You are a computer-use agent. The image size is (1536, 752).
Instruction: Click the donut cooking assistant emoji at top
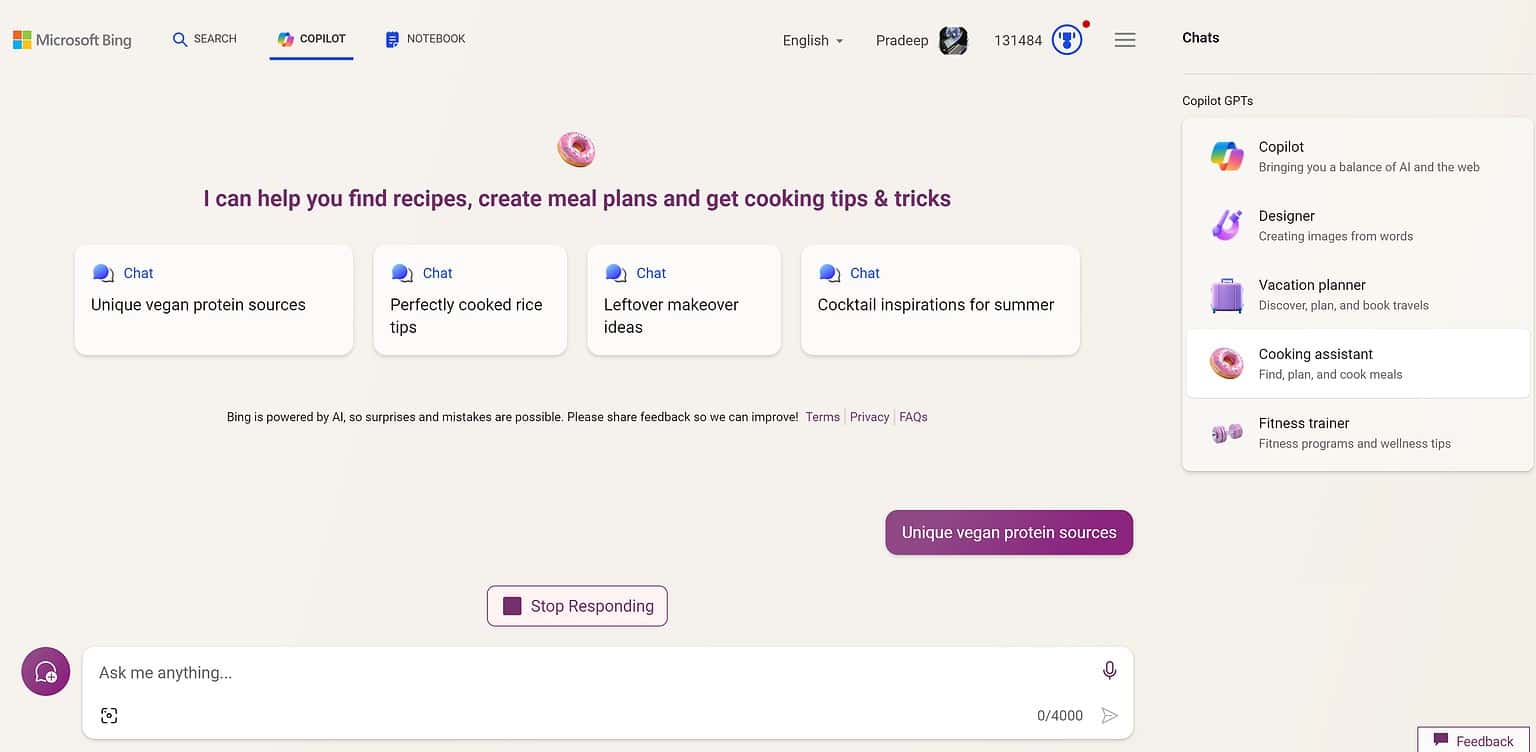pyautogui.click(x=576, y=149)
